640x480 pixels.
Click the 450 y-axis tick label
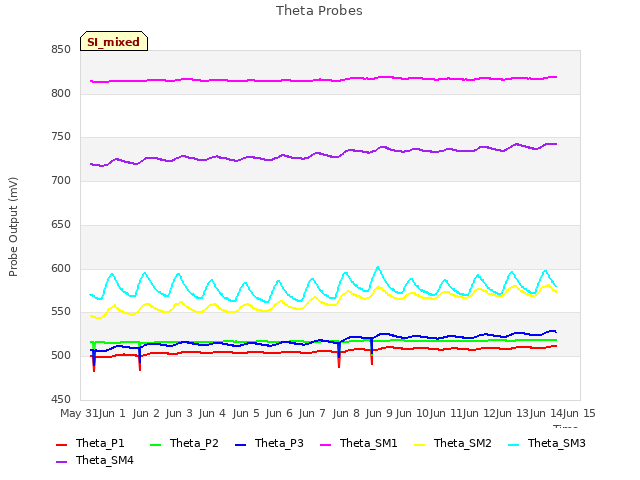coord(61,399)
